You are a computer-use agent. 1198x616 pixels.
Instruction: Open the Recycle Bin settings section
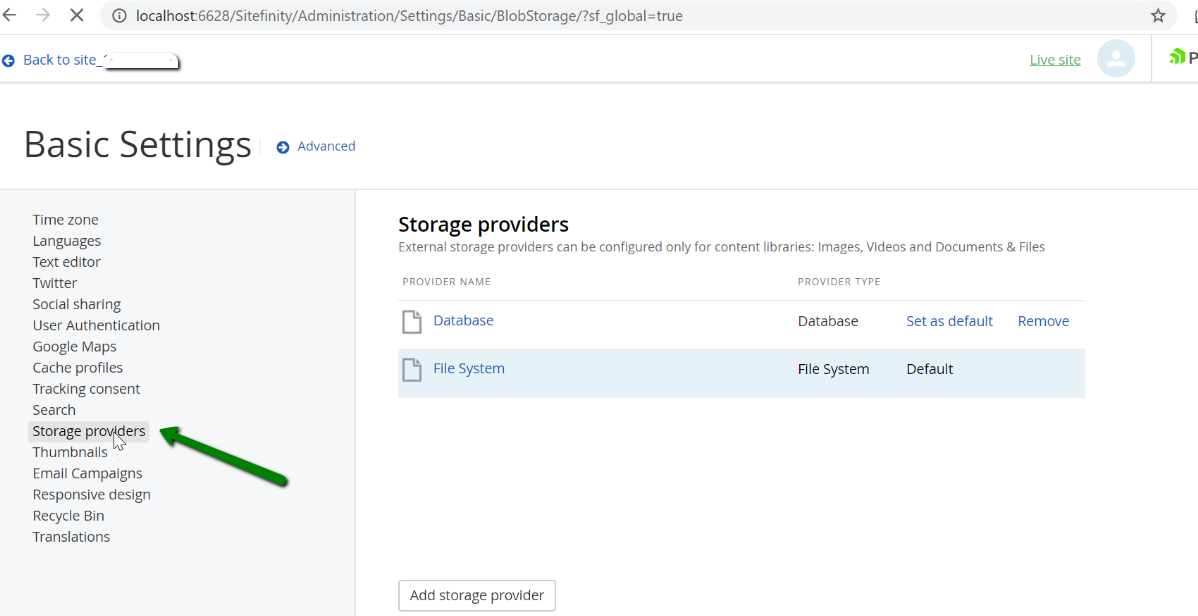coord(68,515)
